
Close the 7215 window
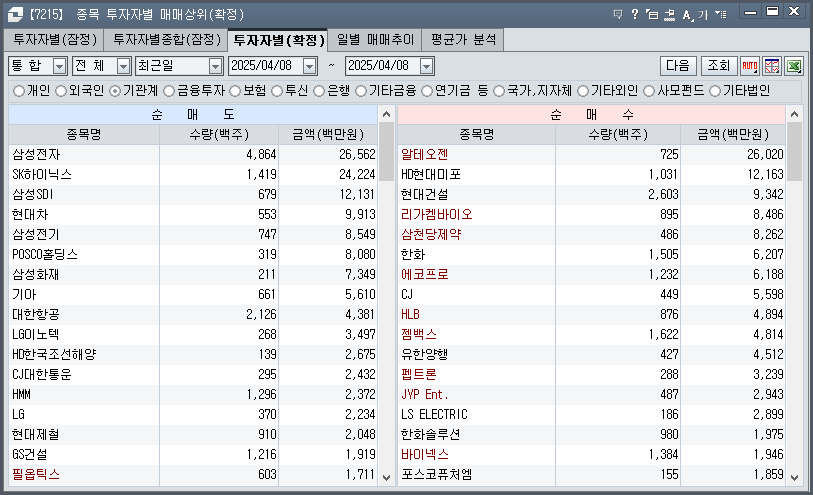pyautogui.click(x=794, y=11)
